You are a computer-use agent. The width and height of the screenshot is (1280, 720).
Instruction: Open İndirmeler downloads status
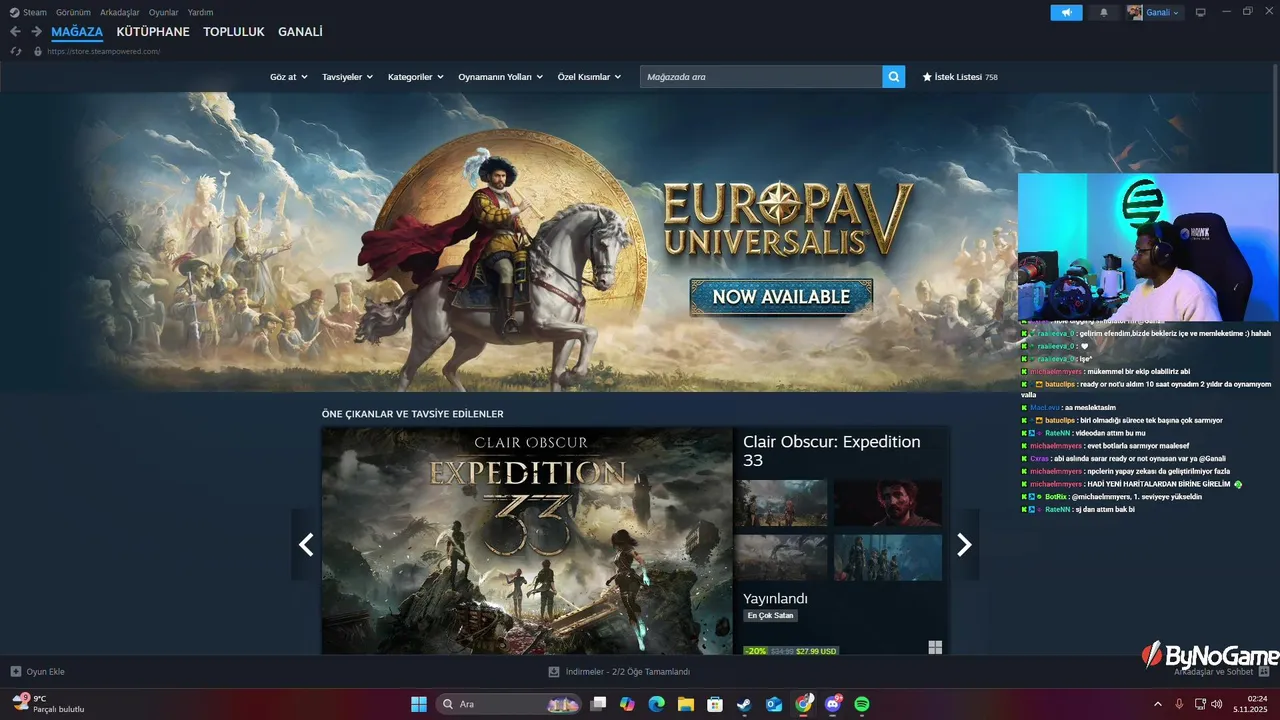pyautogui.click(x=619, y=672)
